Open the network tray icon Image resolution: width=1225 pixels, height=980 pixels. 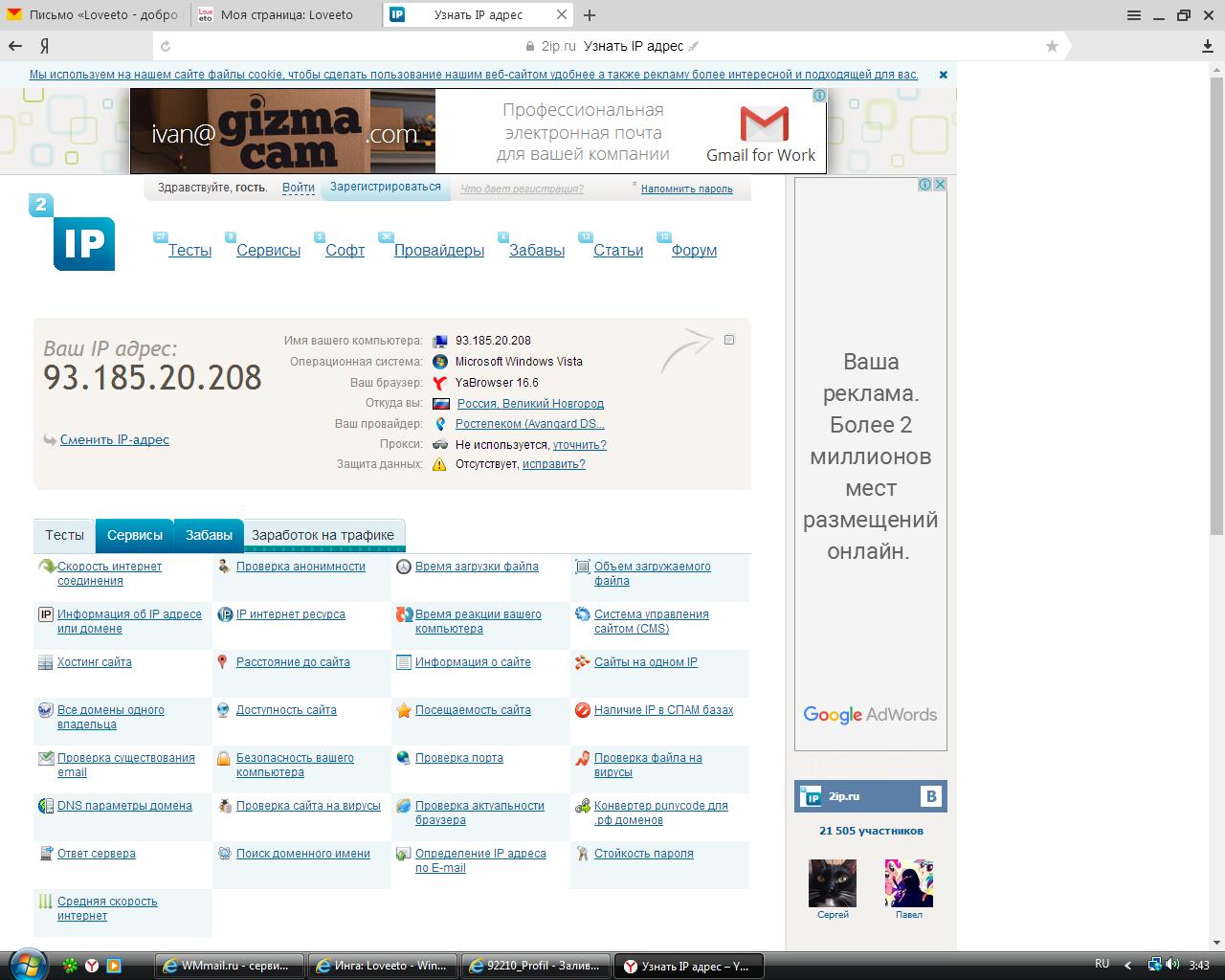click(1155, 965)
